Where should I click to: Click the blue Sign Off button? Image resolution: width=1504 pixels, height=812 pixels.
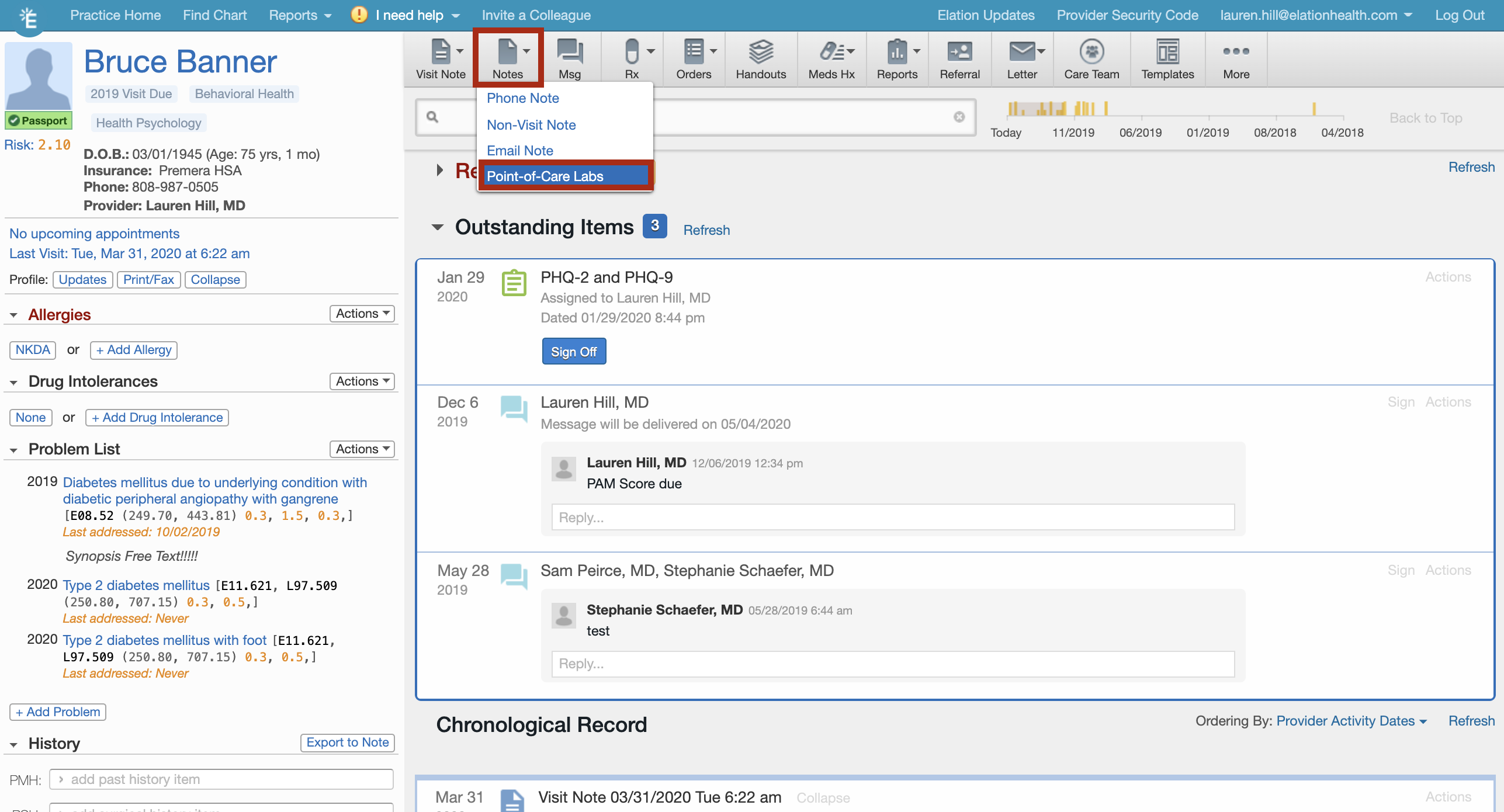(573, 352)
